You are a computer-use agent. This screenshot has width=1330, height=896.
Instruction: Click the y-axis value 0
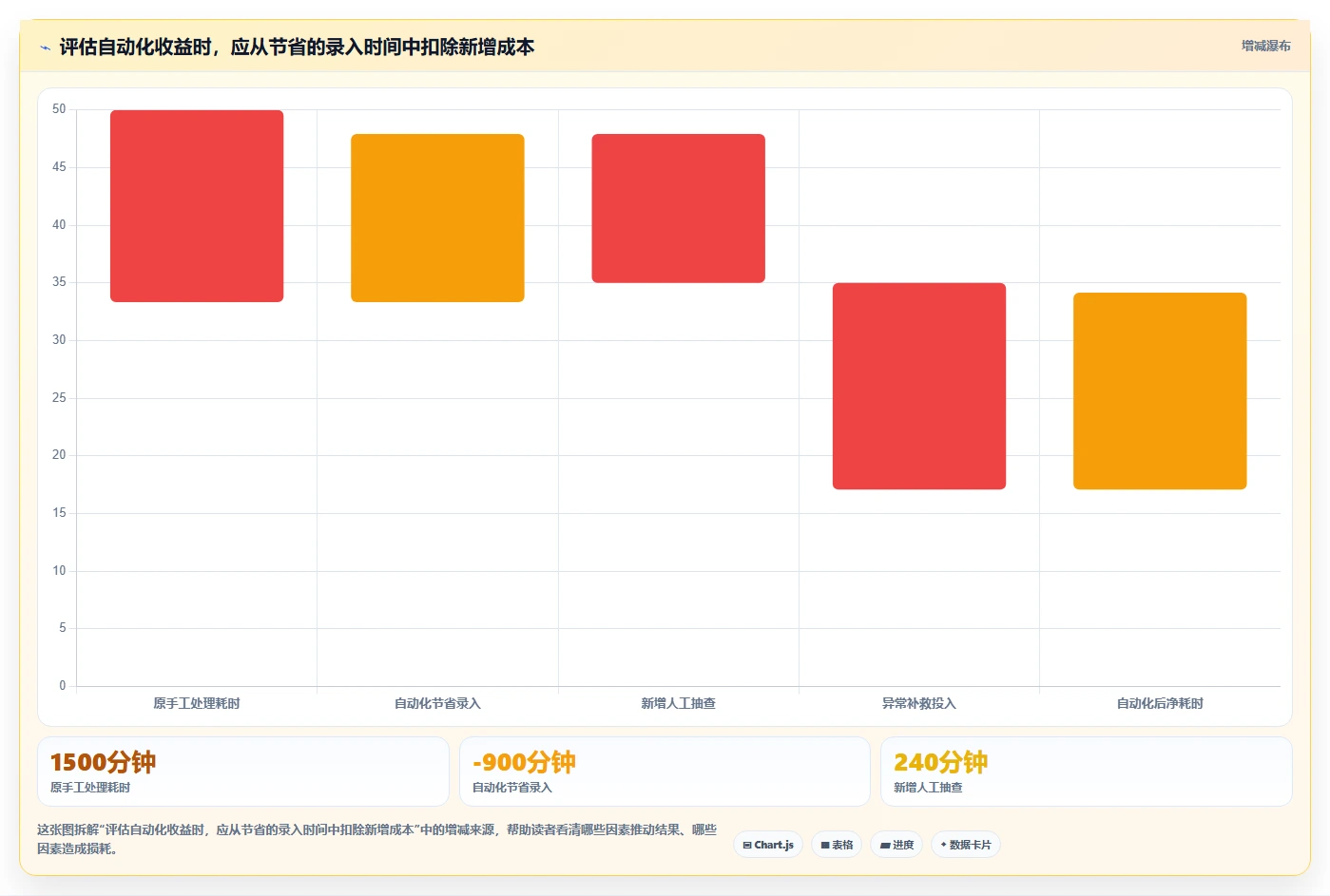63,685
